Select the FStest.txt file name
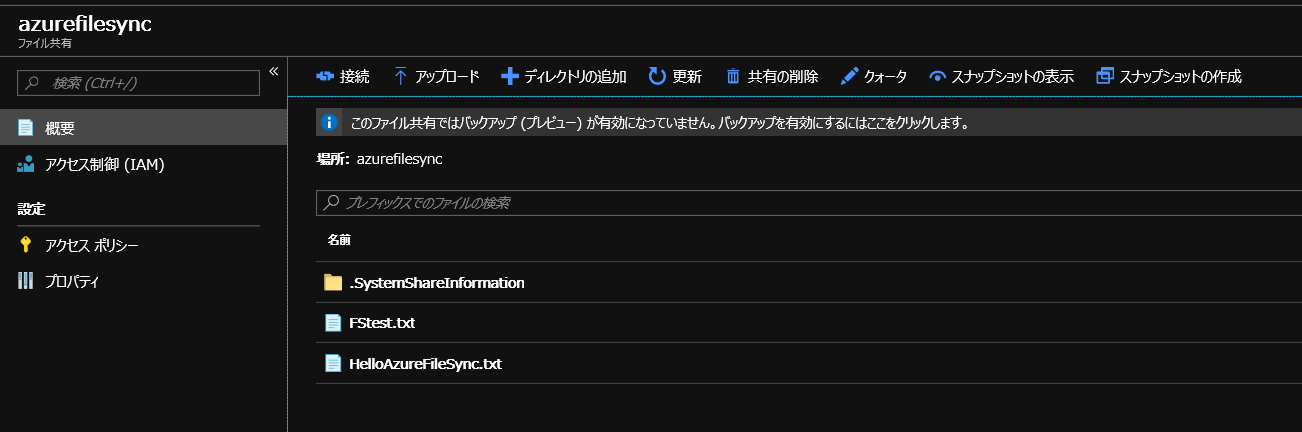The height and width of the screenshot is (432, 1302). coord(382,323)
